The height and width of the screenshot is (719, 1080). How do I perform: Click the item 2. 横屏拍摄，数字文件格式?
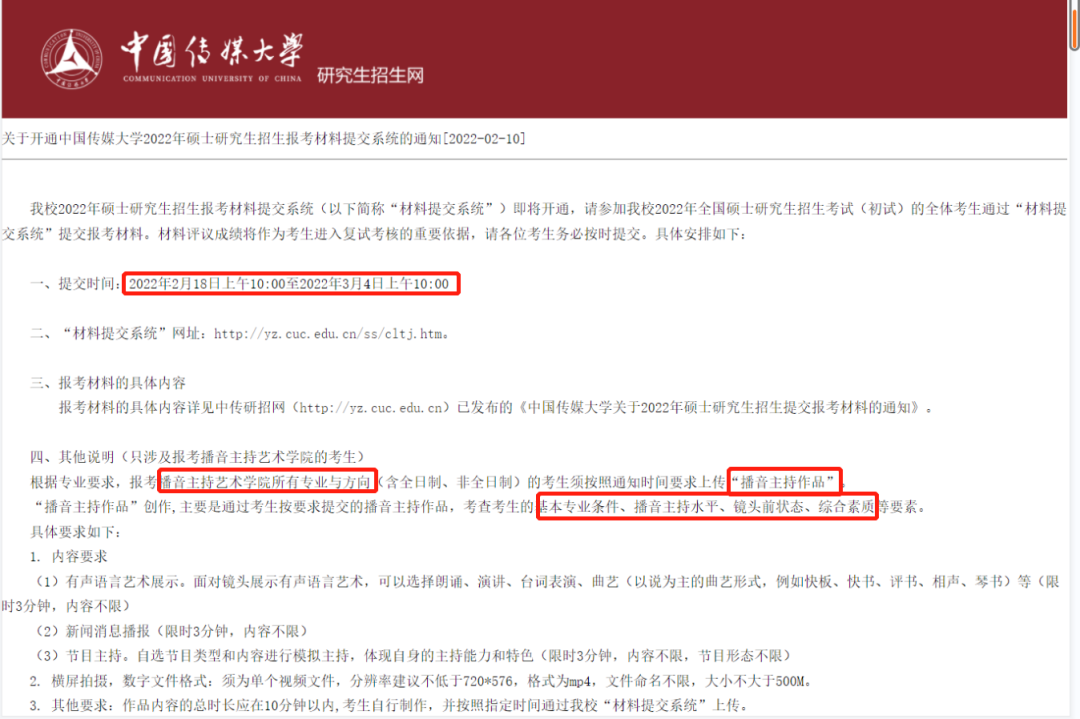[x=118, y=681]
